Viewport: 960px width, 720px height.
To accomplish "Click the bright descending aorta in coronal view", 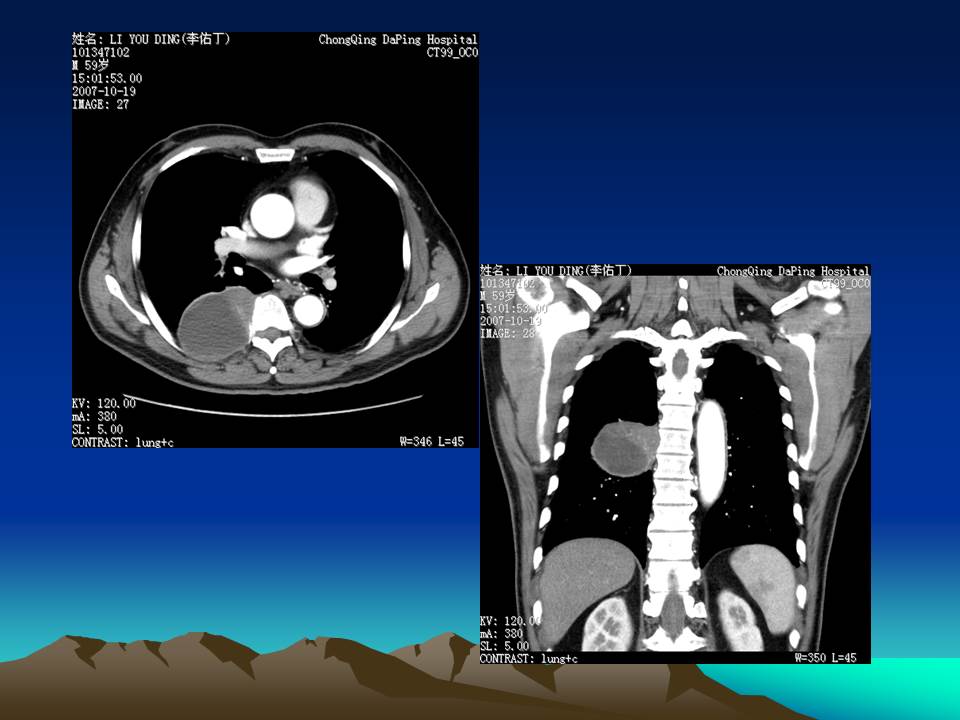I will 709,450.
